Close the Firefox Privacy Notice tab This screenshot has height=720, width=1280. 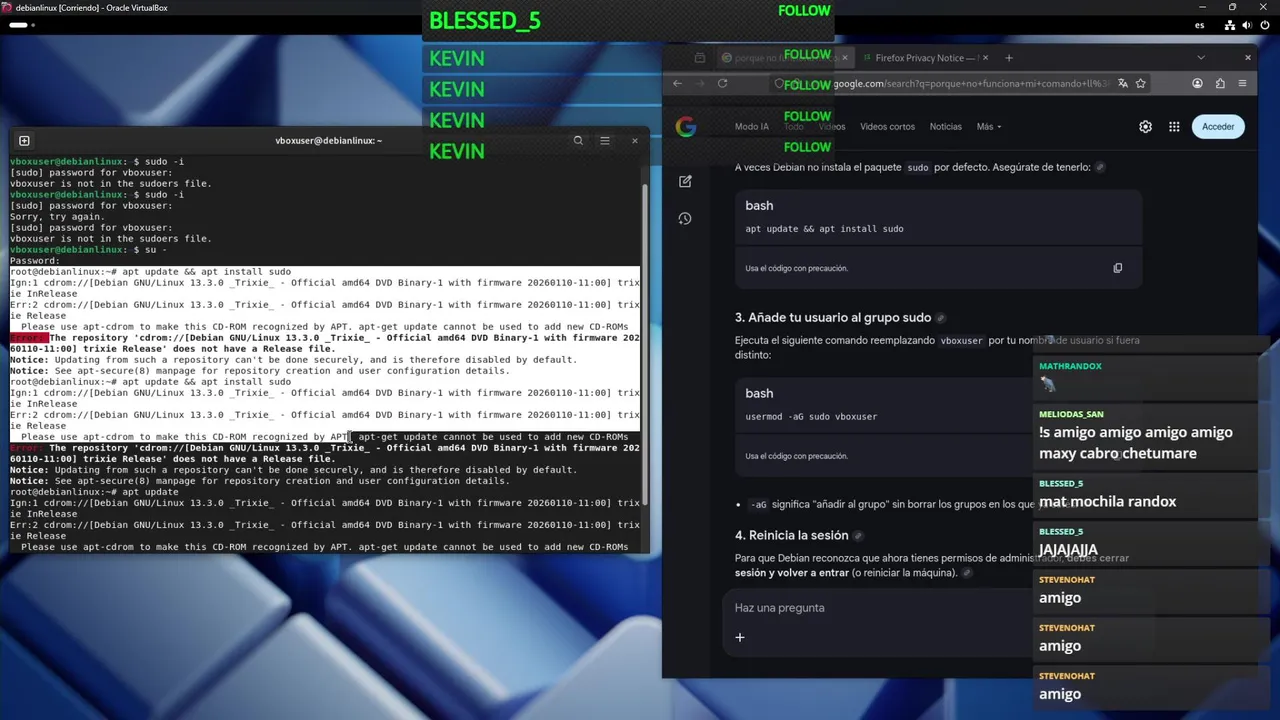pyautogui.click(x=985, y=58)
